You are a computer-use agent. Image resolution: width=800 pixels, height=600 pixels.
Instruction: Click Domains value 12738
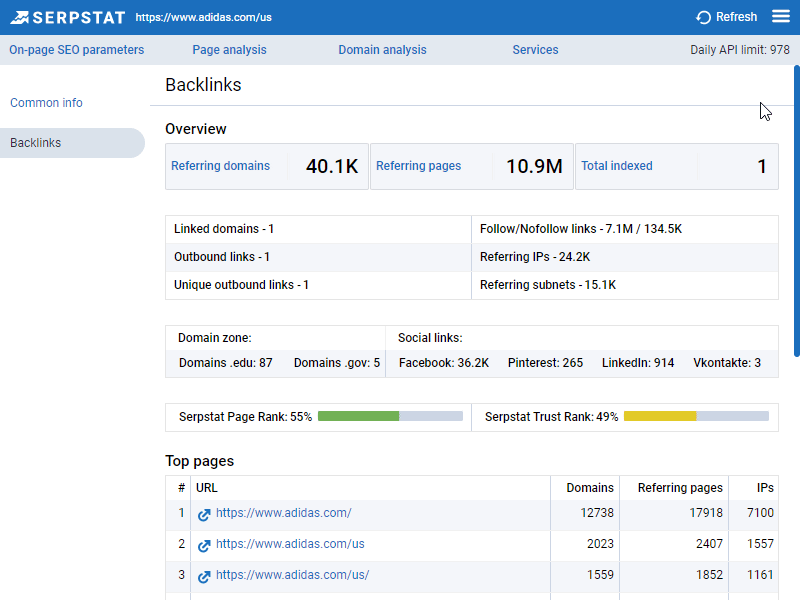tap(597, 513)
